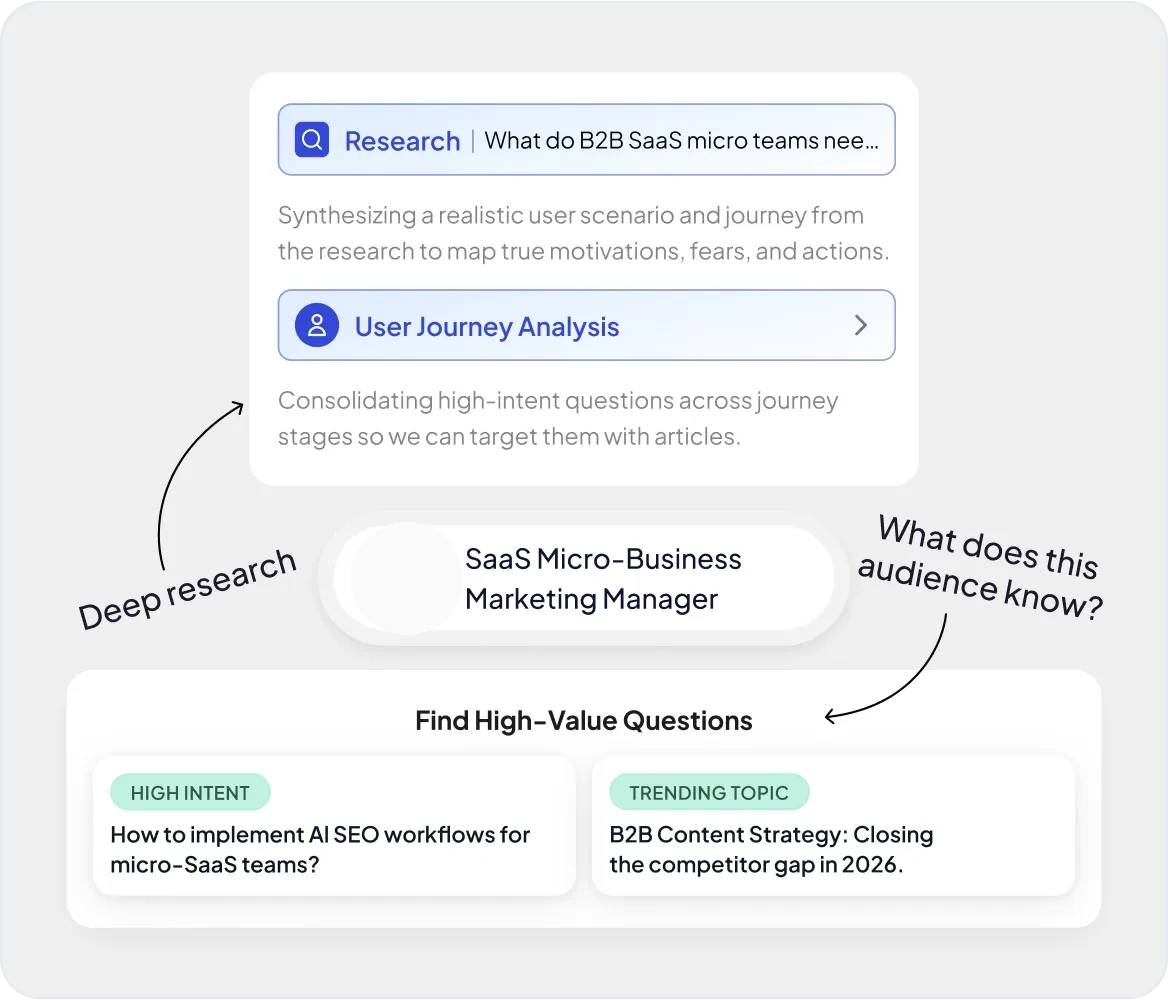1168x1000 pixels.
Task: Open 'B2B Content Strategy: Closing the competitor gap' card
Action: [833, 826]
